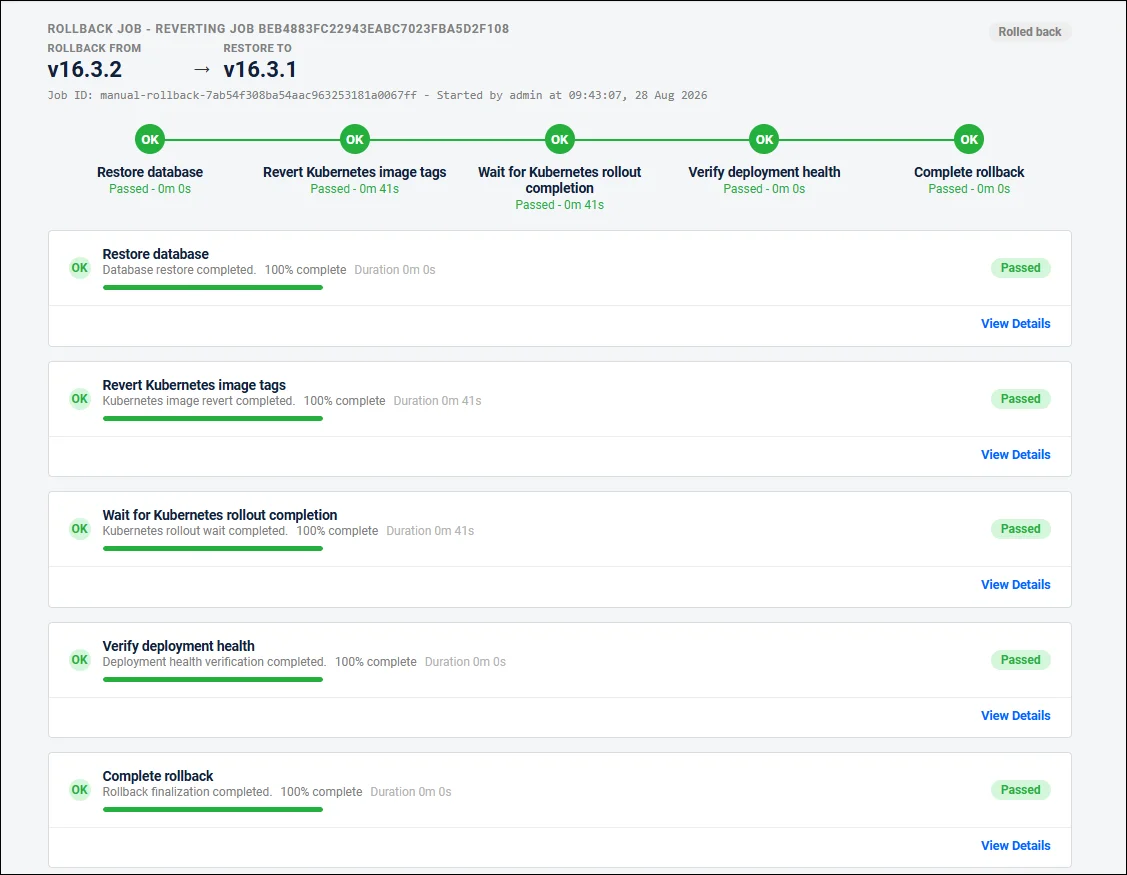Click the Job ID manual-rollback line
1127x875 pixels.
point(377,95)
